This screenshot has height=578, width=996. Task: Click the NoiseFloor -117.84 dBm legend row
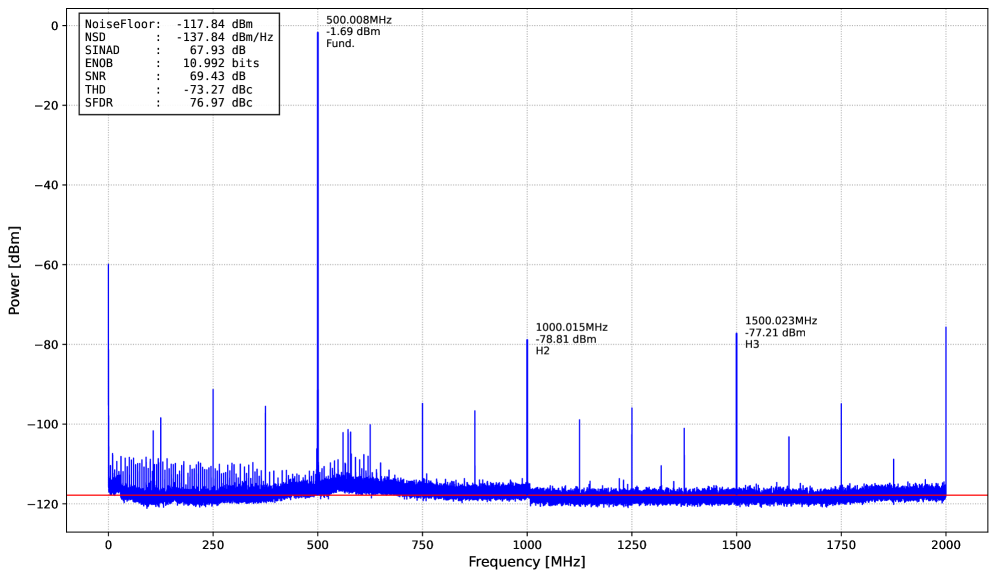(x=169, y=24)
